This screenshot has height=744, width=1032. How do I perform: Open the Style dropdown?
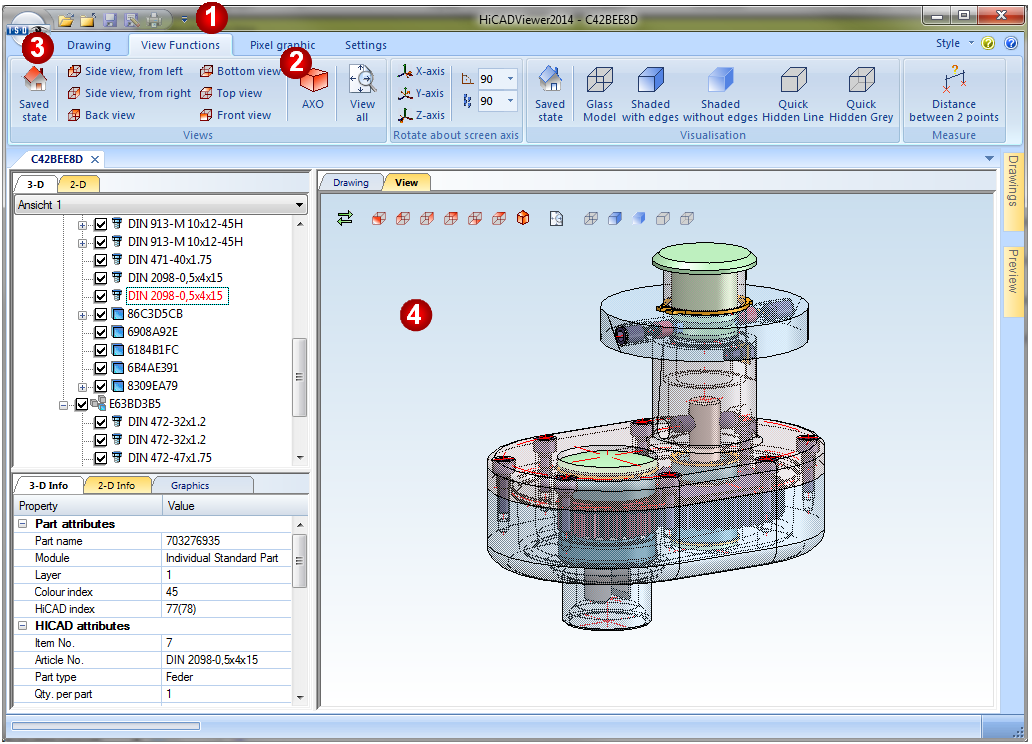954,43
